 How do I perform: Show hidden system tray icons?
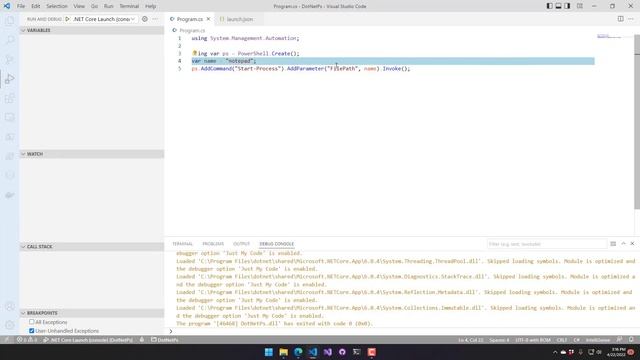(555, 352)
